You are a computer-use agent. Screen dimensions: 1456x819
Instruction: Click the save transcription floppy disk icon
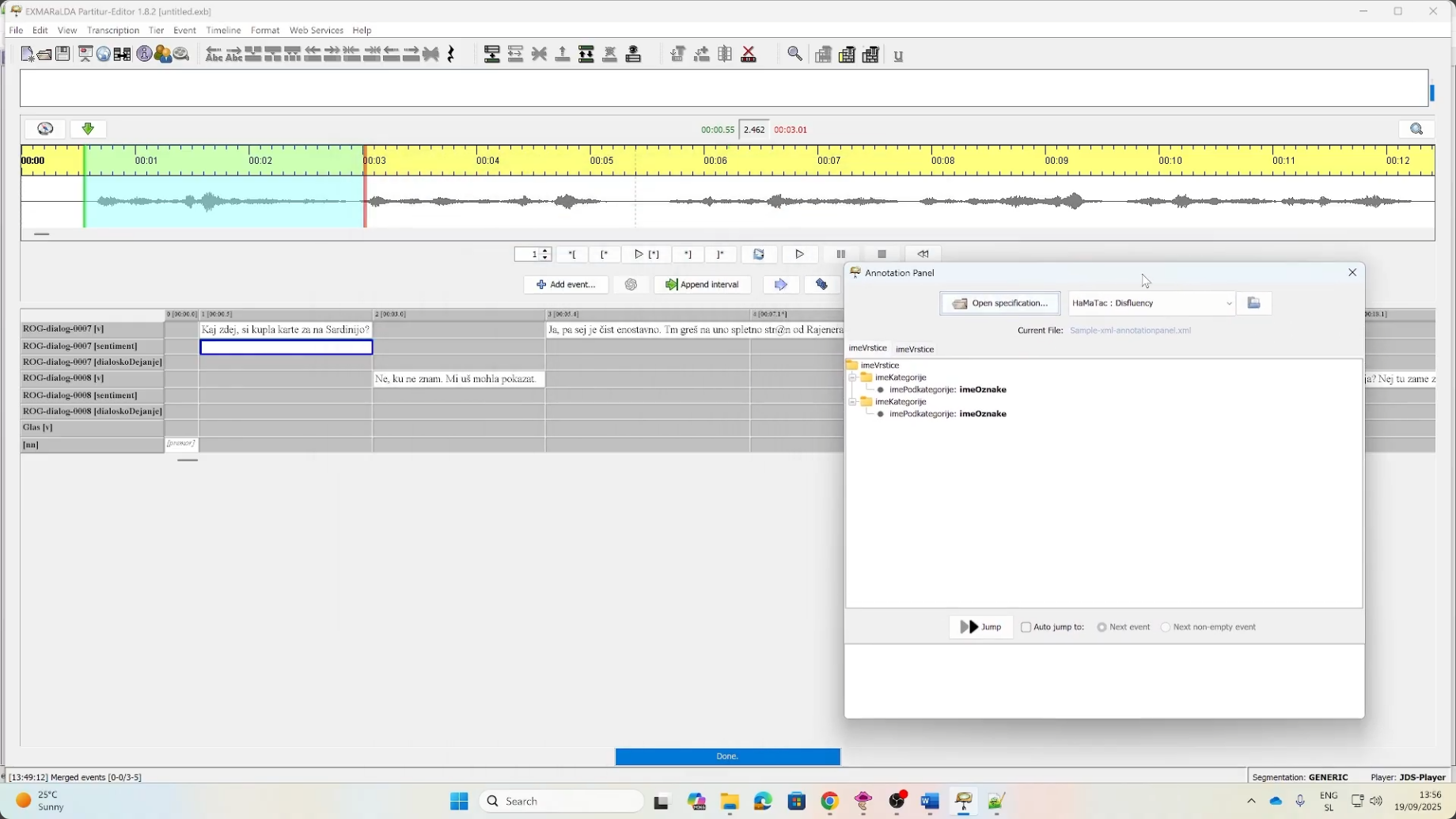coord(63,54)
